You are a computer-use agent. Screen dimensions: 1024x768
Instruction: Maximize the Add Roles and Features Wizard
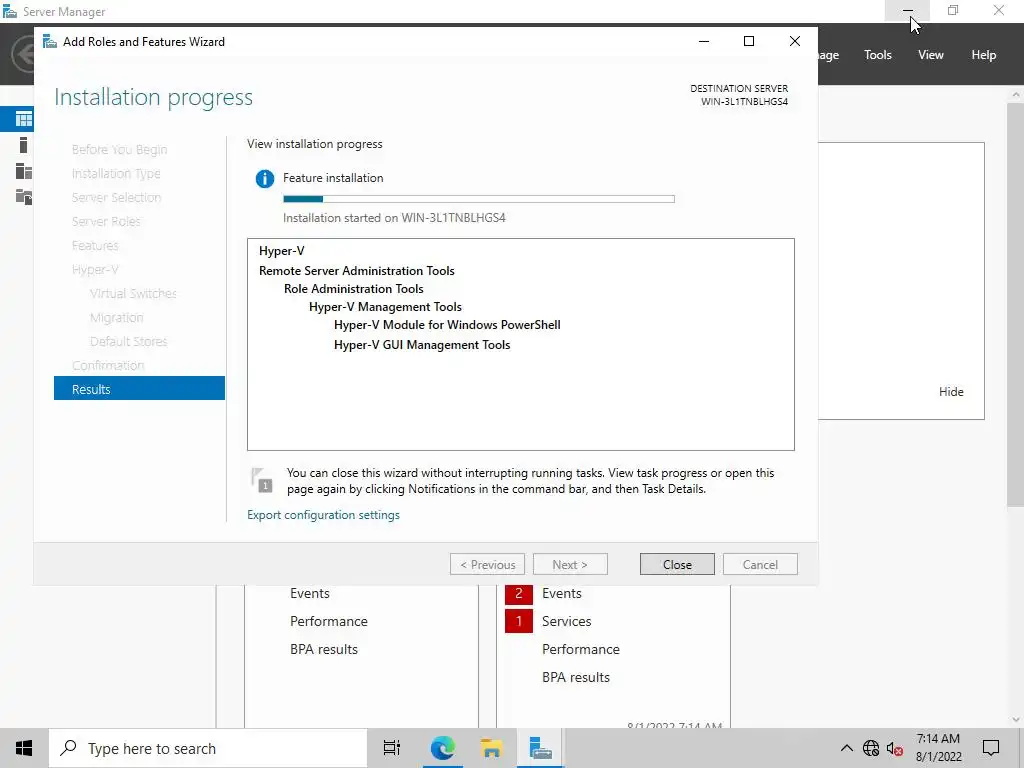pos(749,41)
